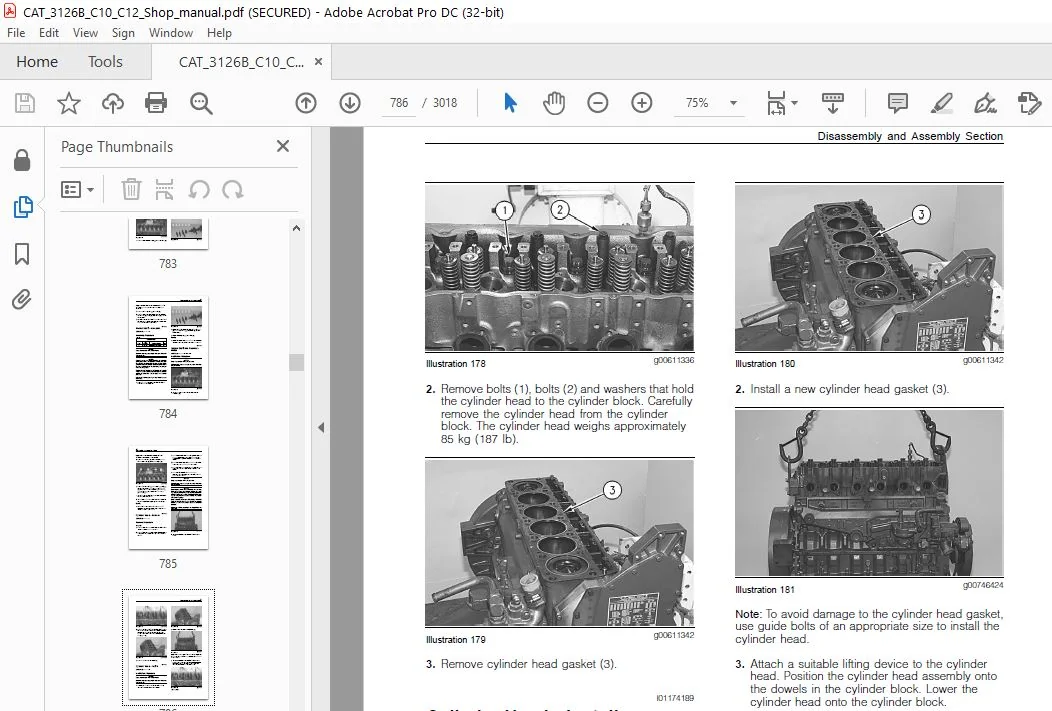Open the Help menu
Image resolution: width=1052 pixels, height=711 pixels.
click(219, 32)
